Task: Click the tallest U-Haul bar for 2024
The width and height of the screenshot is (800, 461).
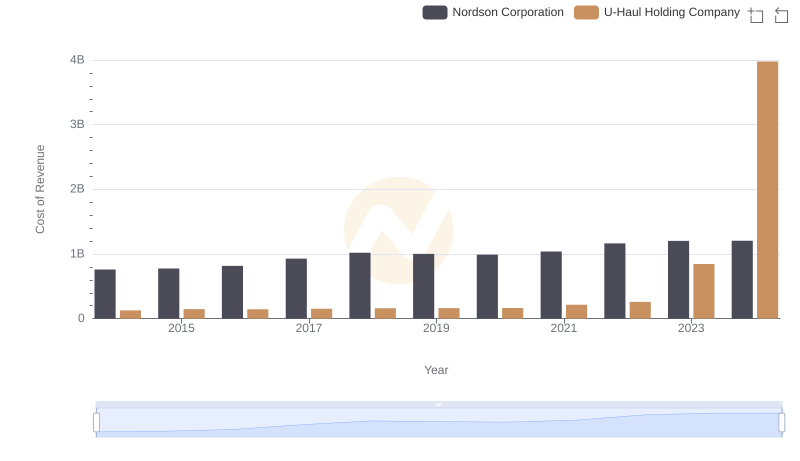Action: pyautogui.click(x=767, y=190)
